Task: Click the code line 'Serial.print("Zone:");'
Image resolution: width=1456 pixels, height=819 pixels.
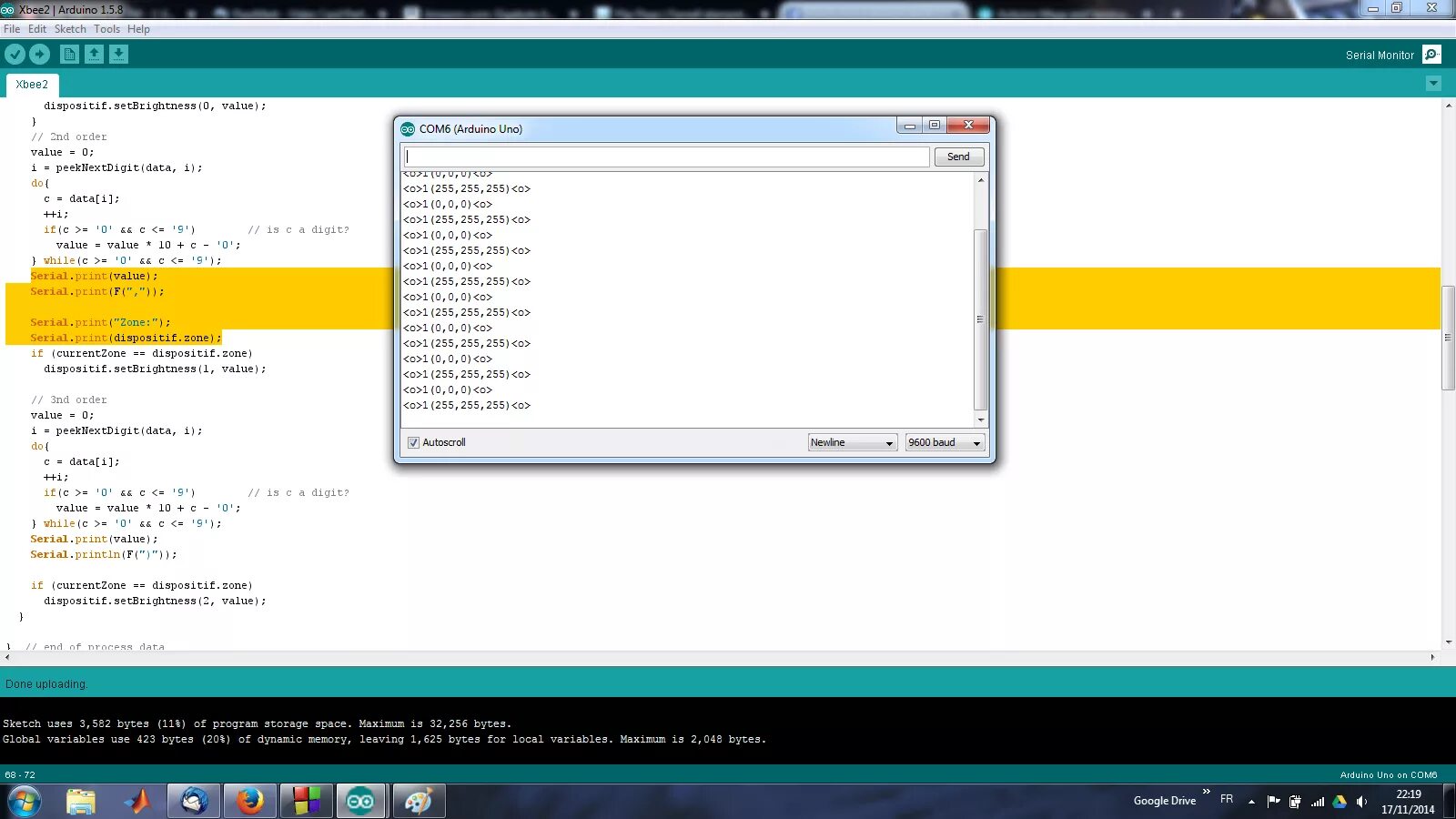Action: 100,322
